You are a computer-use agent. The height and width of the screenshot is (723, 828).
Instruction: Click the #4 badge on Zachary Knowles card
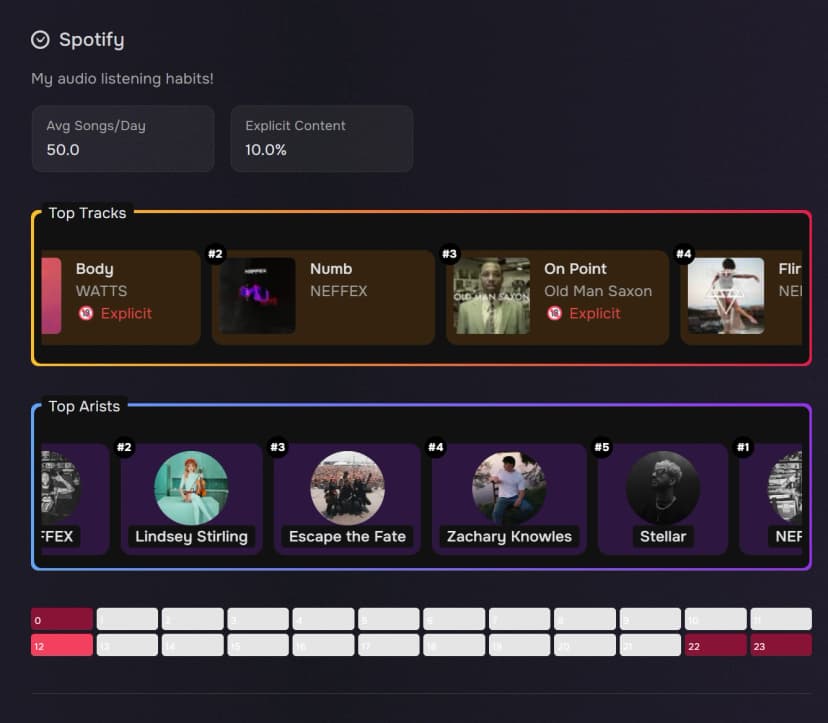pyautogui.click(x=435, y=447)
